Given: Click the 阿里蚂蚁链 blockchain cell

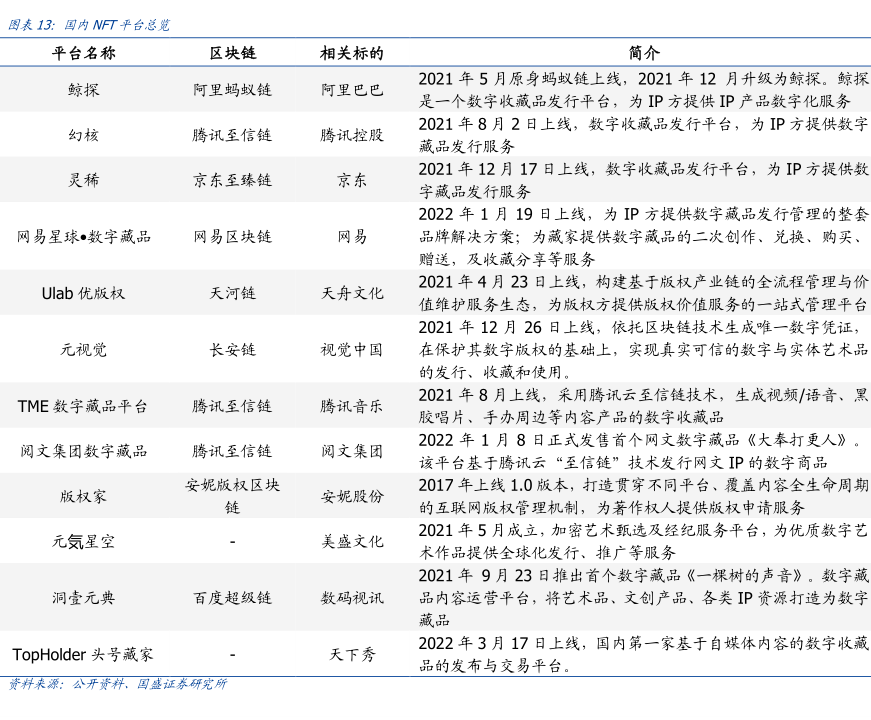Looking at the screenshot, I should (x=232, y=89).
